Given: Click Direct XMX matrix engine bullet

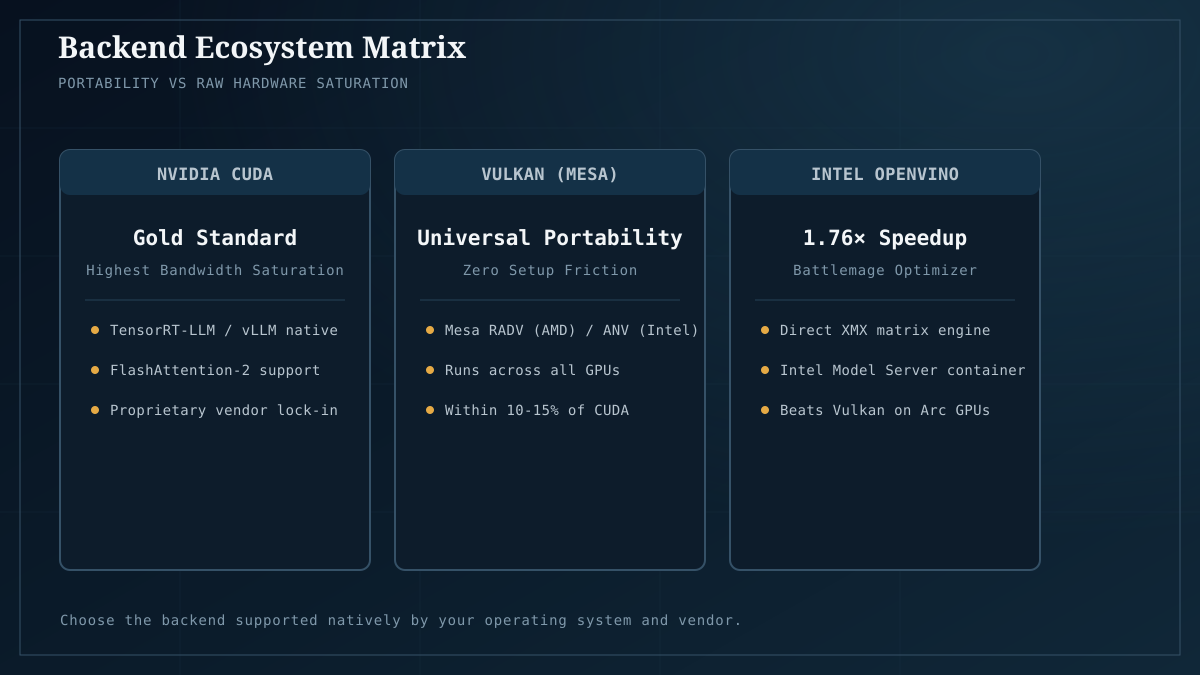Looking at the screenshot, I should click(x=875, y=330).
